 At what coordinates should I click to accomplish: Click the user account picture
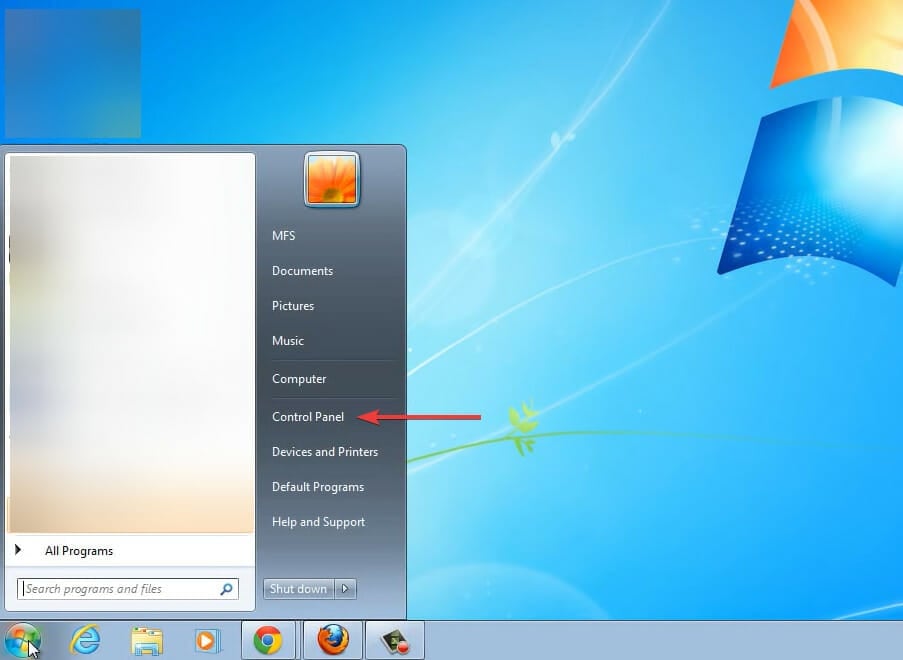click(x=331, y=180)
